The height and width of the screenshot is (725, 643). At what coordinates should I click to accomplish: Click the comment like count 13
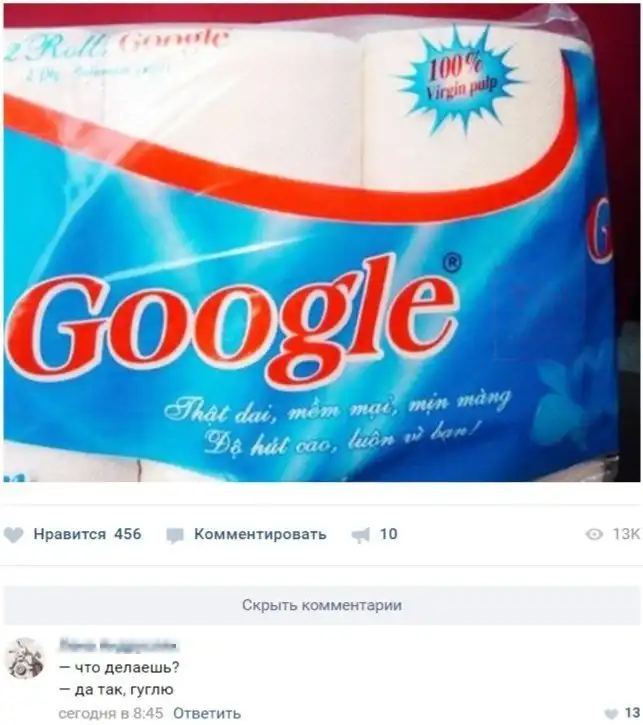click(x=632, y=713)
